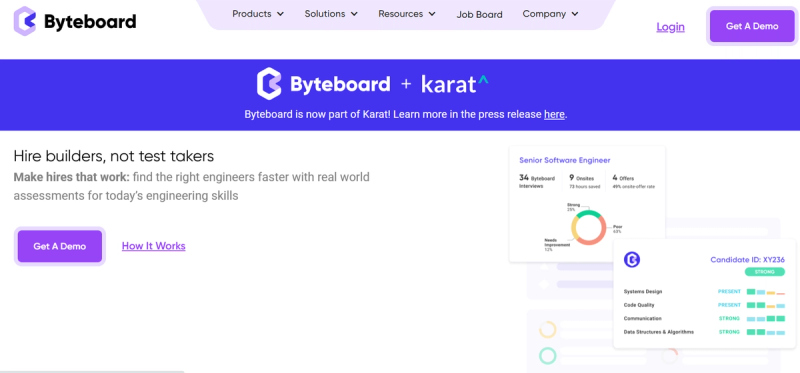Click the Byteboard logo icon in header

coord(24,21)
